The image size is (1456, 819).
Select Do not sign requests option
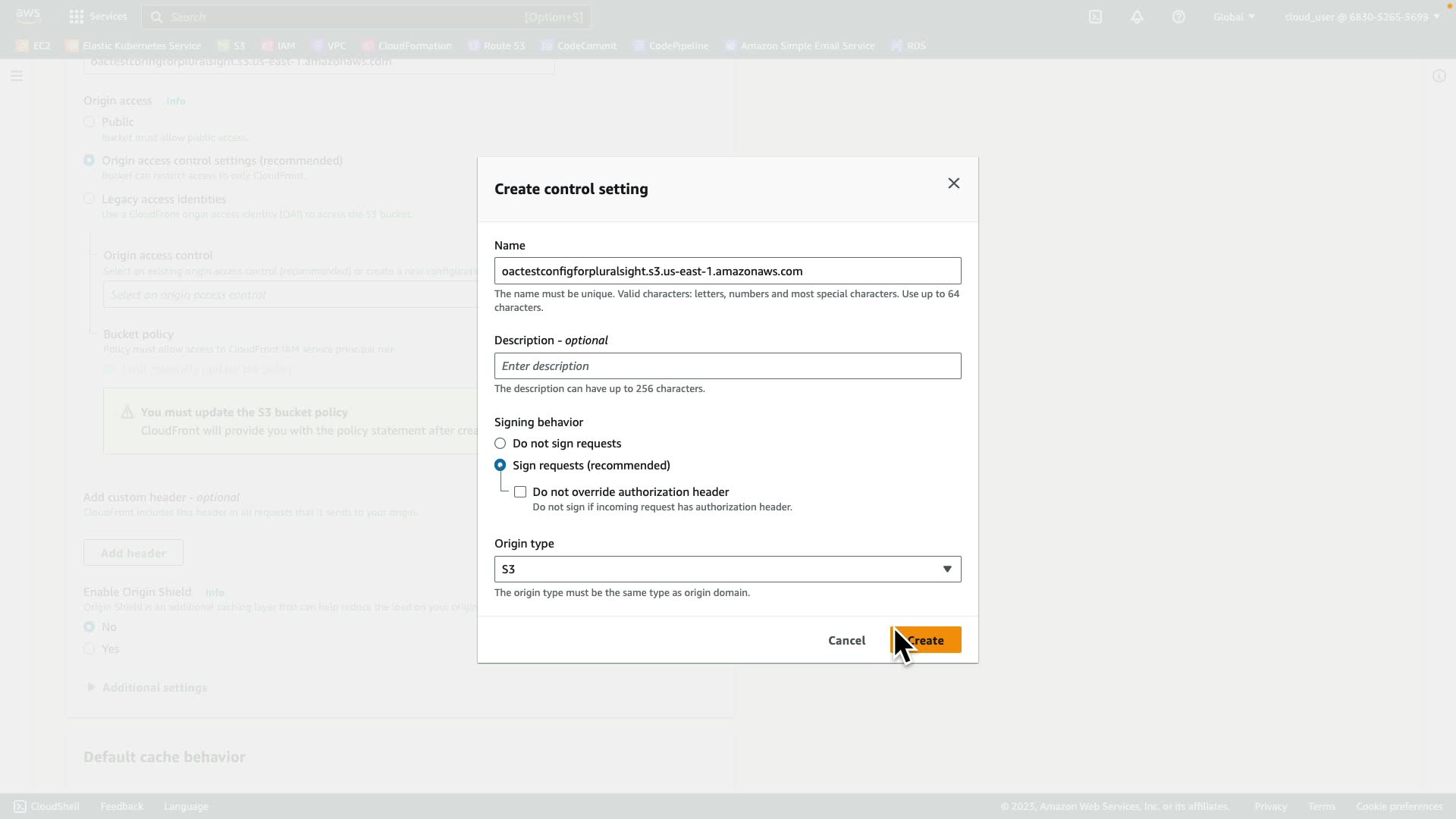click(x=500, y=444)
